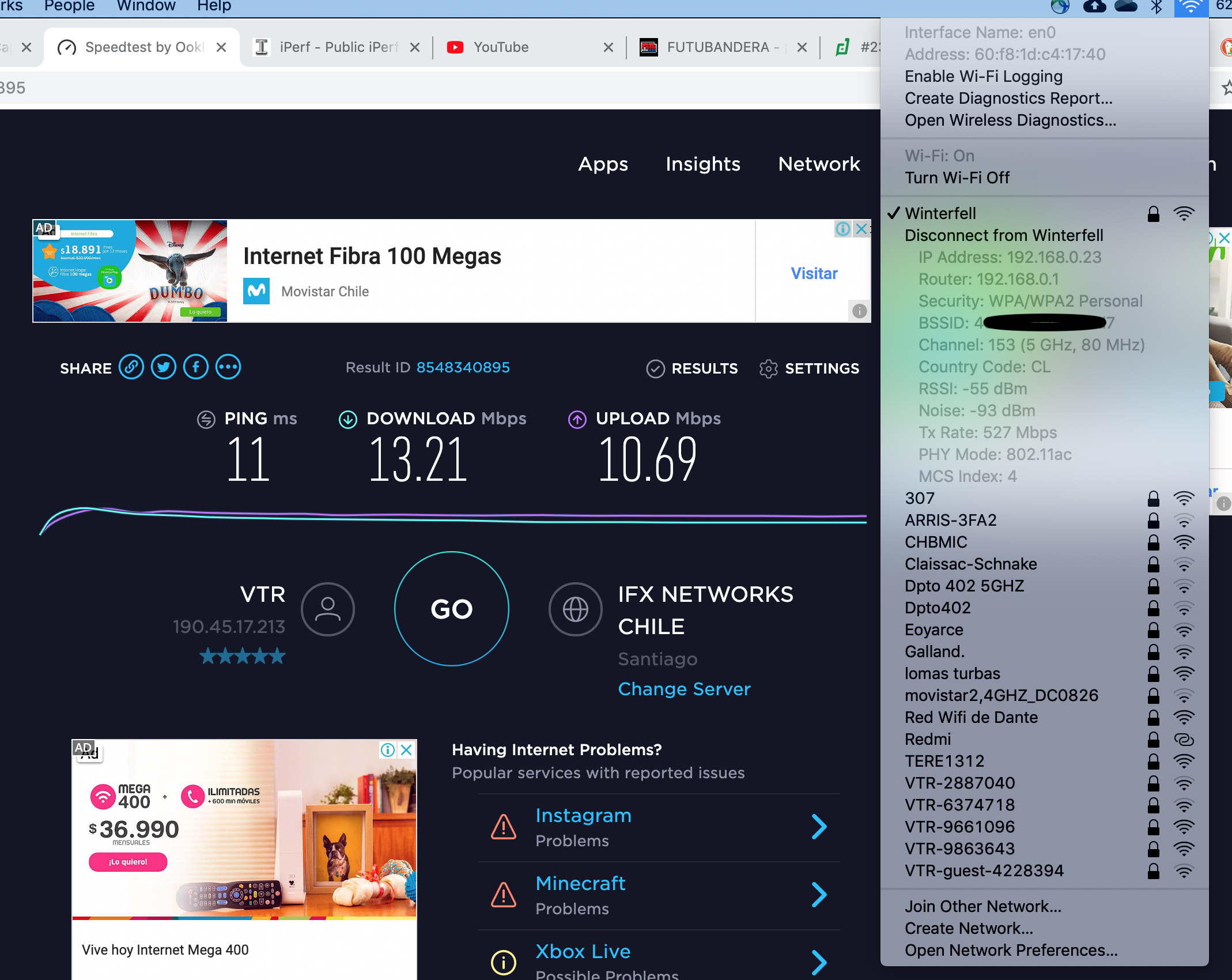Turn Wi-Fi Off from menu
The height and width of the screenshot is (980, 1232).
(1044, 178)
